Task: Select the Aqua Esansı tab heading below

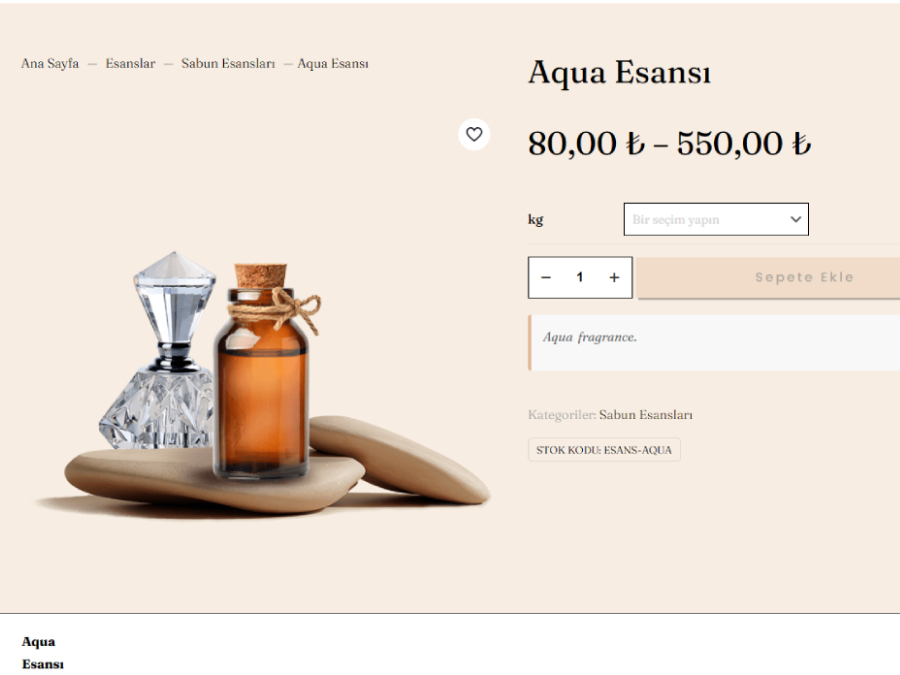Action: click(42, 653)
